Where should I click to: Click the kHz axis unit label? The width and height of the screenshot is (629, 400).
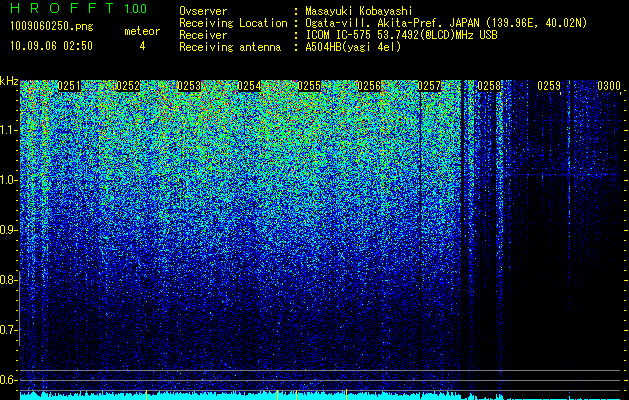[x=9, y=82]
